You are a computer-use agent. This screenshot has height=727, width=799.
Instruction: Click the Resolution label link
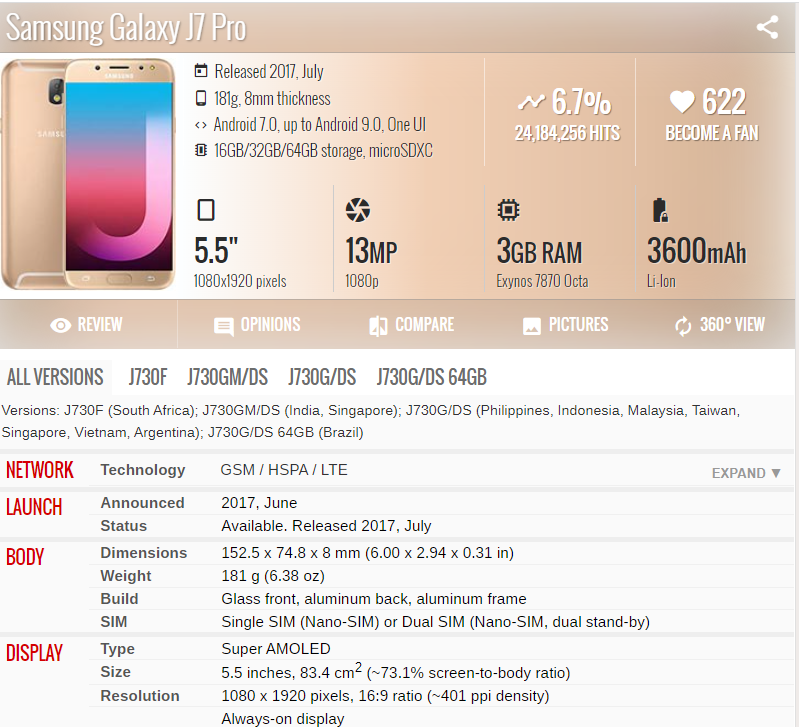140,696
